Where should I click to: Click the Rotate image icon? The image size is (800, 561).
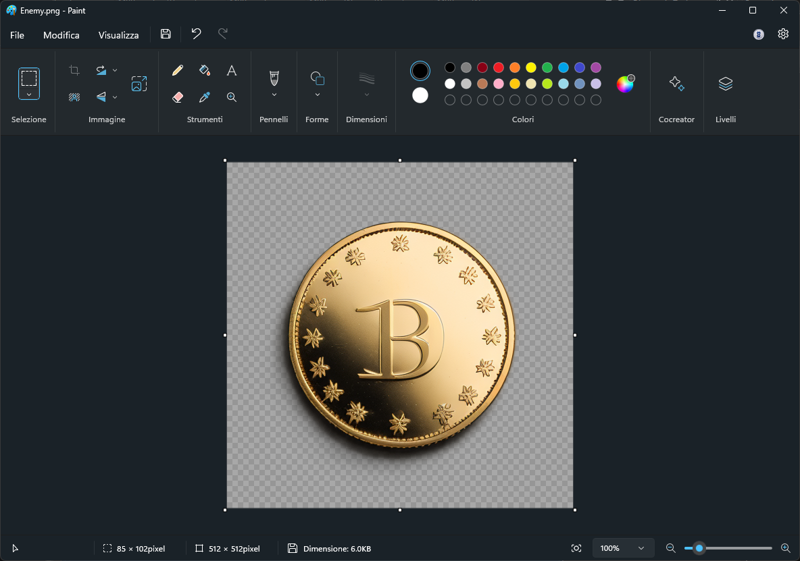(x=101, y=70)
